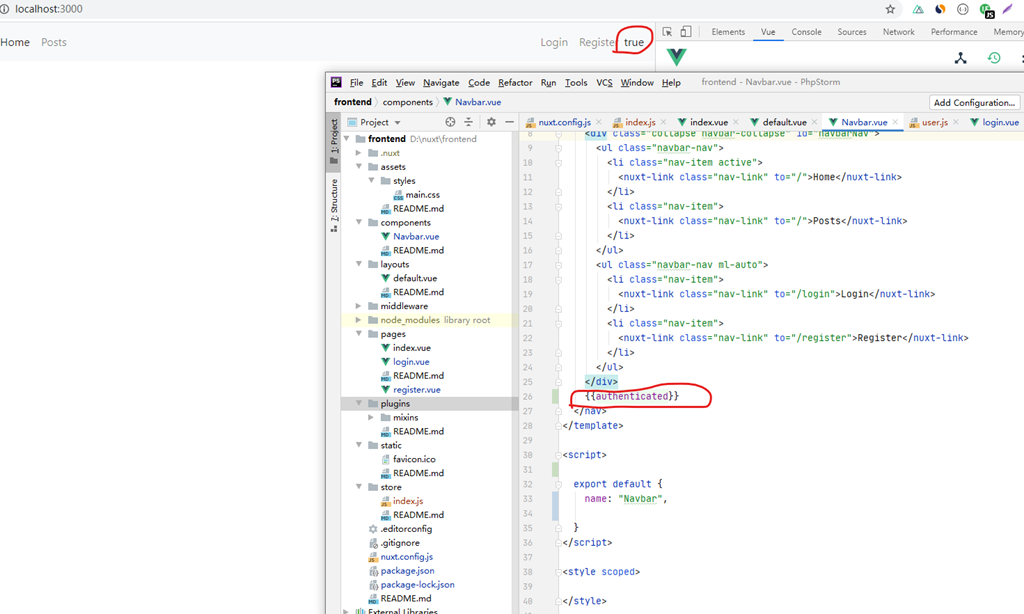Open the Navigate menu
This screenshot has width=1024, height=614.
coord(441,82)
